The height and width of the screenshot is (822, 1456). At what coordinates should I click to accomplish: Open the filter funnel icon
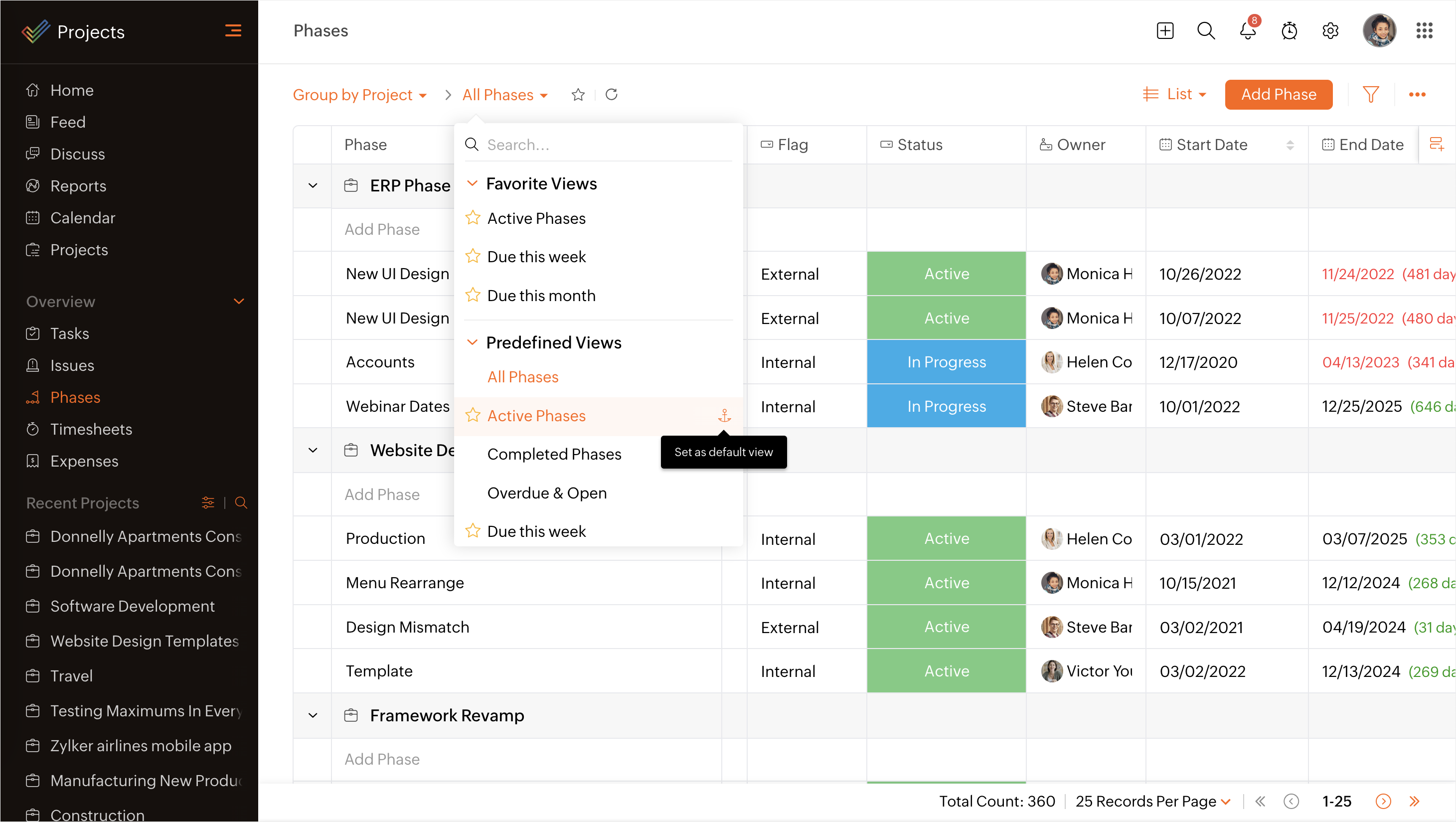pos(1370,94)
